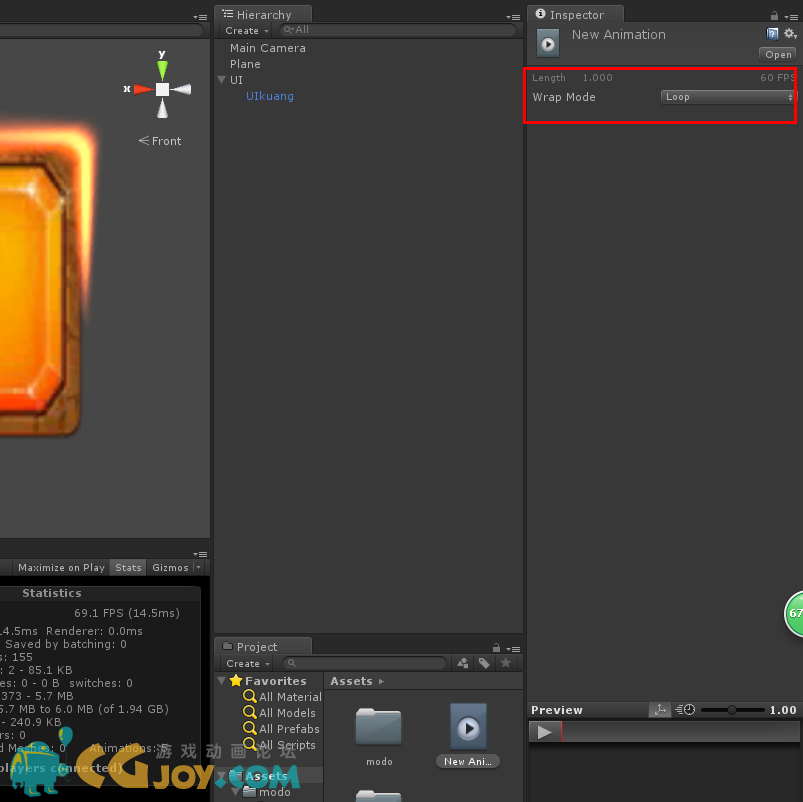The height and width of the screenshot is (802, 803).
Task: Click the red X axis on scene gizmo
Action: click(141, 89)
